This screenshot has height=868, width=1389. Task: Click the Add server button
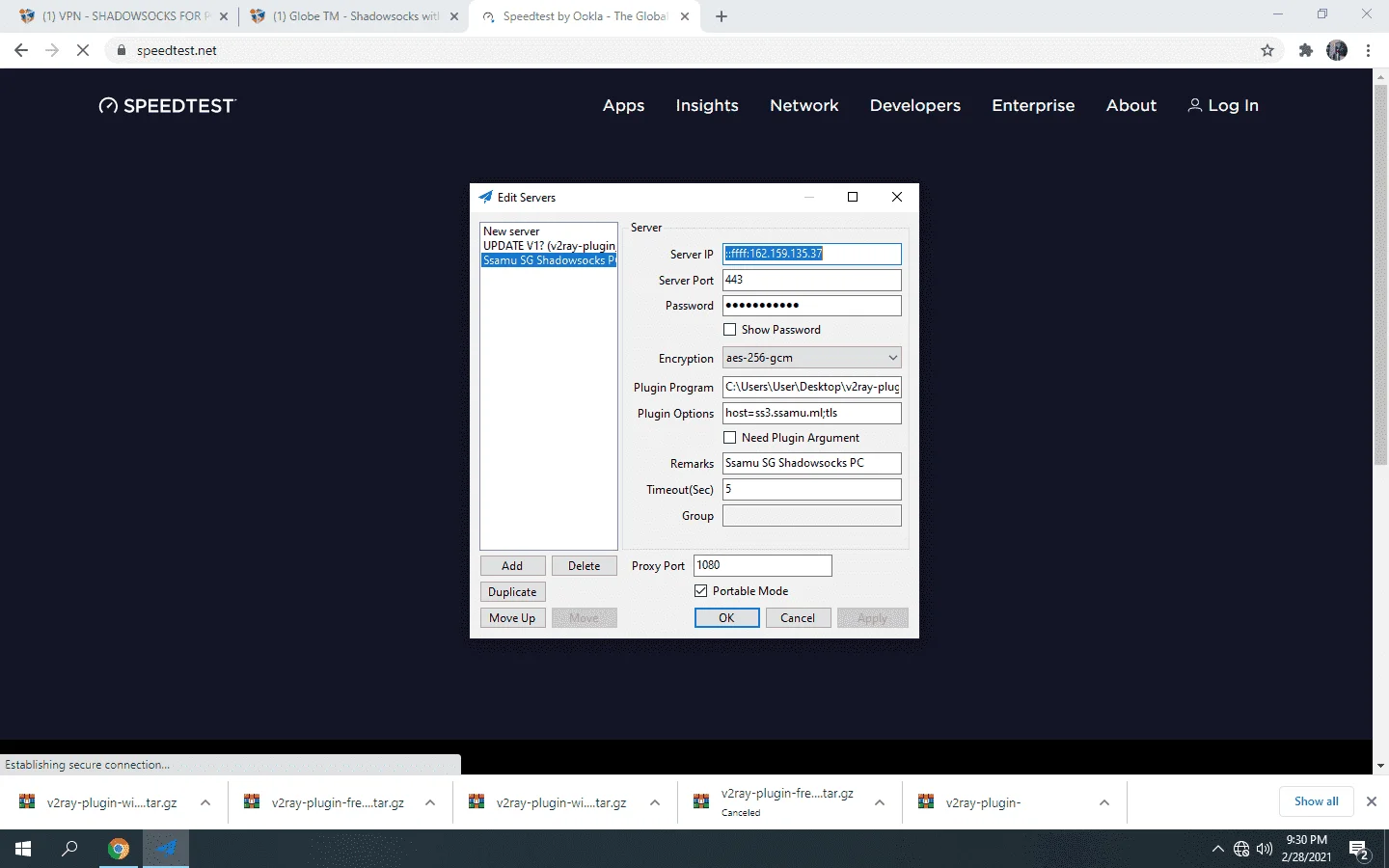512,566
